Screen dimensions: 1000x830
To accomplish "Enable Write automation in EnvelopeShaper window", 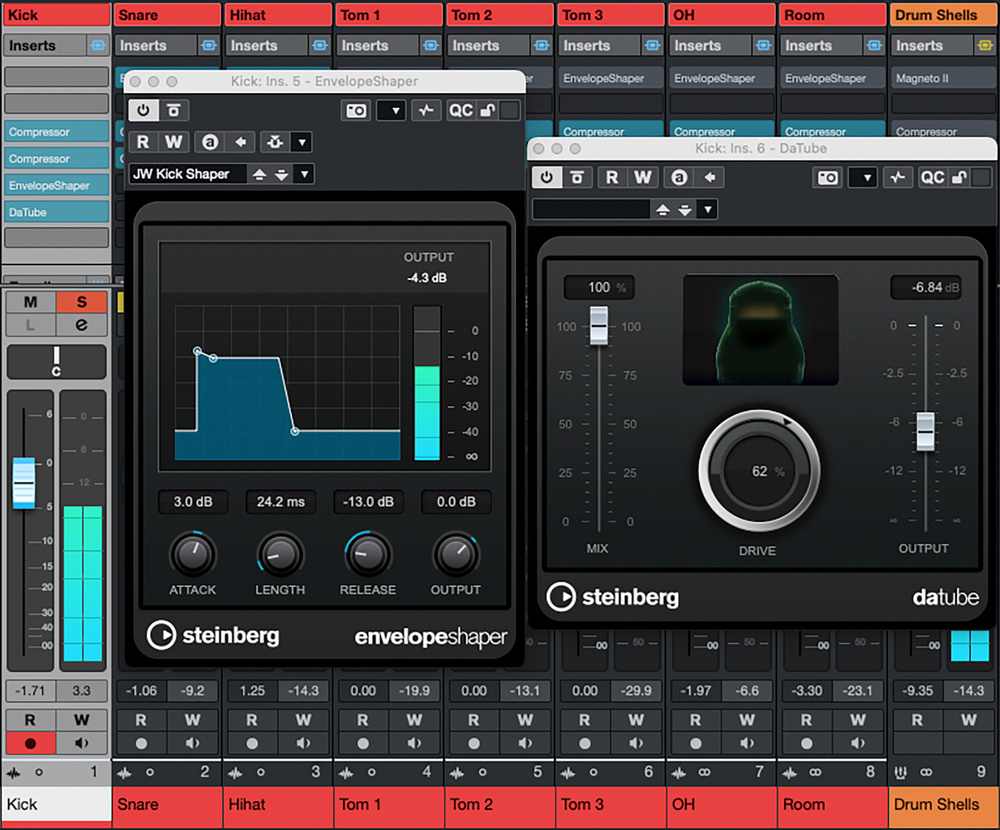I will (x=173, y=142).
